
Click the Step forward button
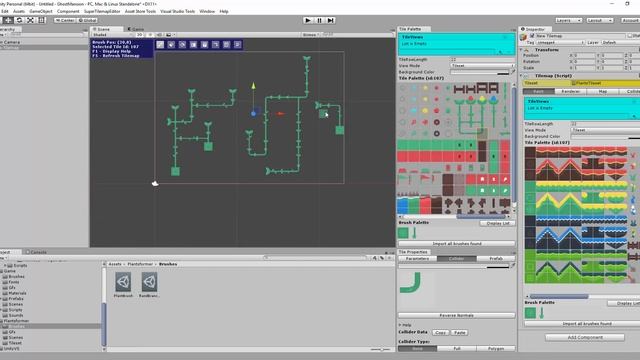click(331, 20)
